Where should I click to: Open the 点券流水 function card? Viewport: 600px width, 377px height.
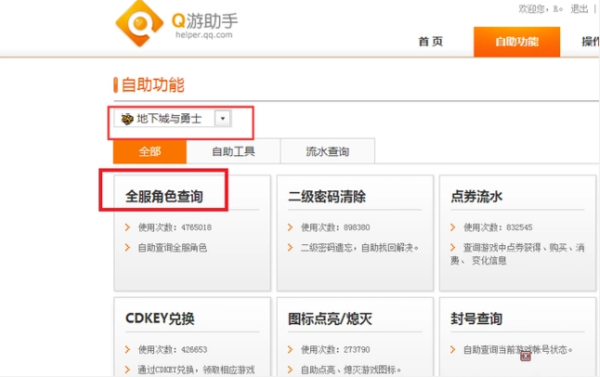[x=517, y=233]
